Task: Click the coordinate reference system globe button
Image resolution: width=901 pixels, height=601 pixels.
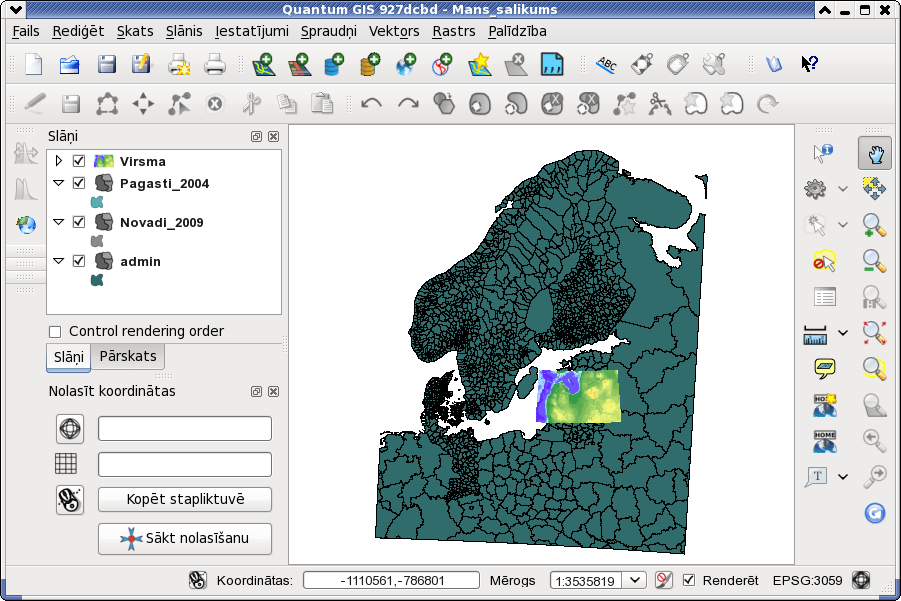Action: 70,429
